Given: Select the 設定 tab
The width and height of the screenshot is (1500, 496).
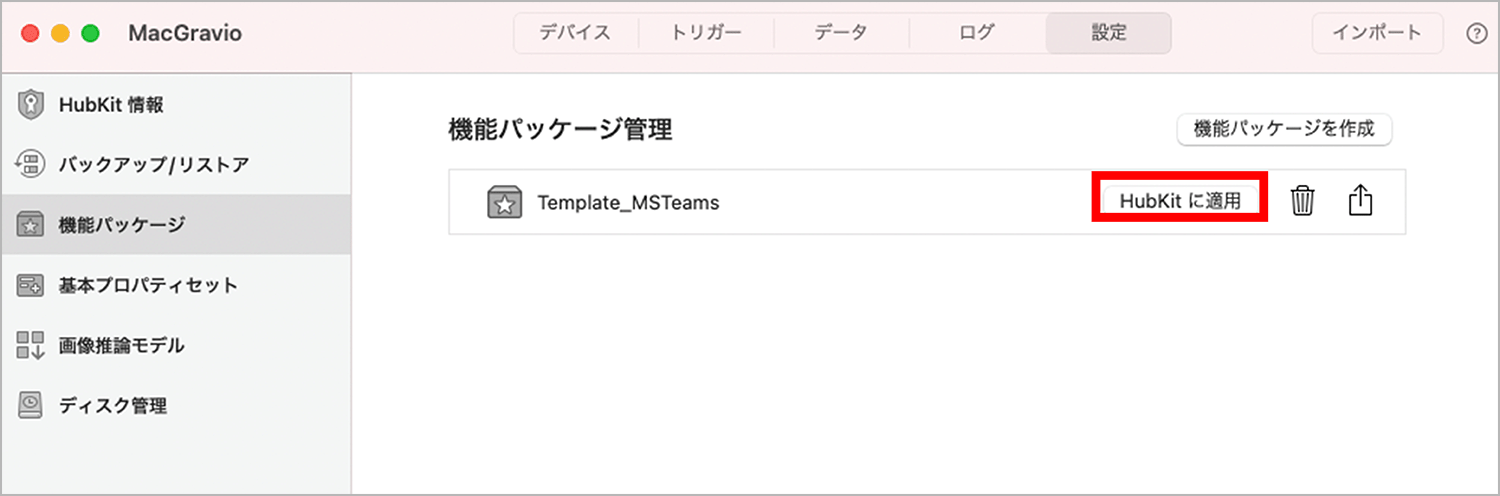Looking at the screenshot, I should coord(1108,33).
